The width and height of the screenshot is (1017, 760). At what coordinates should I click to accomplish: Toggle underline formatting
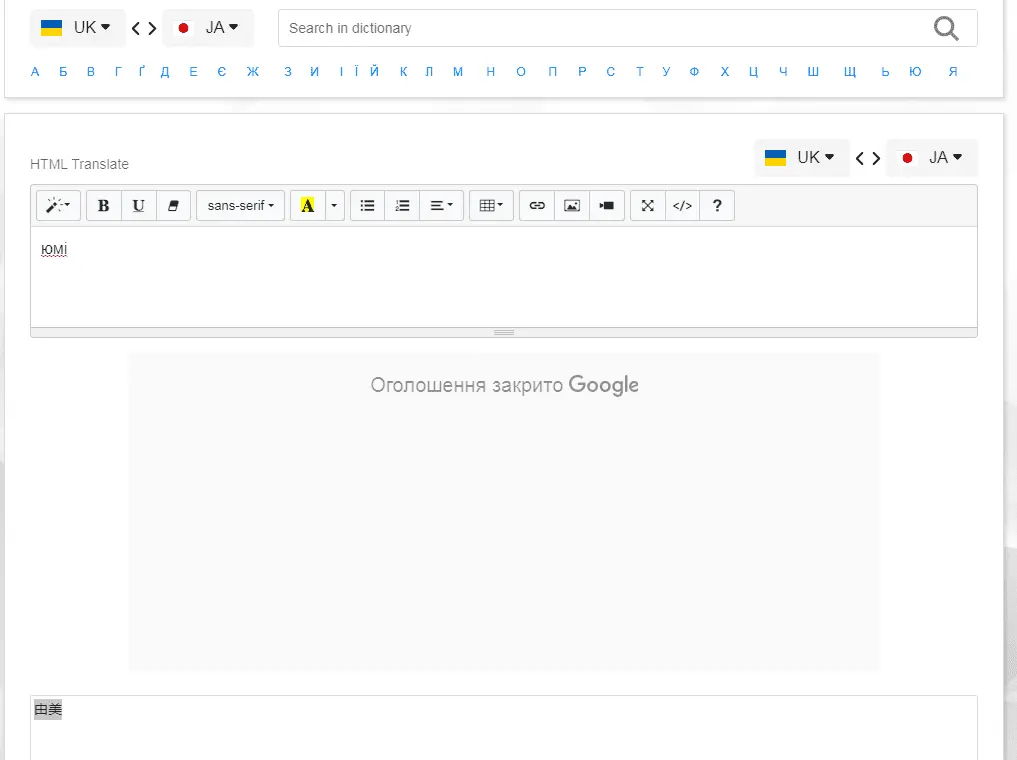pyautogui.click(x=139, y=206)
